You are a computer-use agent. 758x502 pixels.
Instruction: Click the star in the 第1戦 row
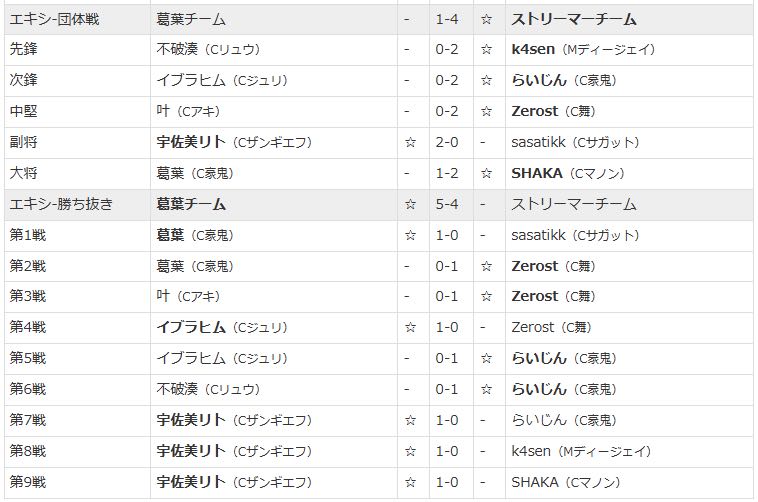click(410, 235)
